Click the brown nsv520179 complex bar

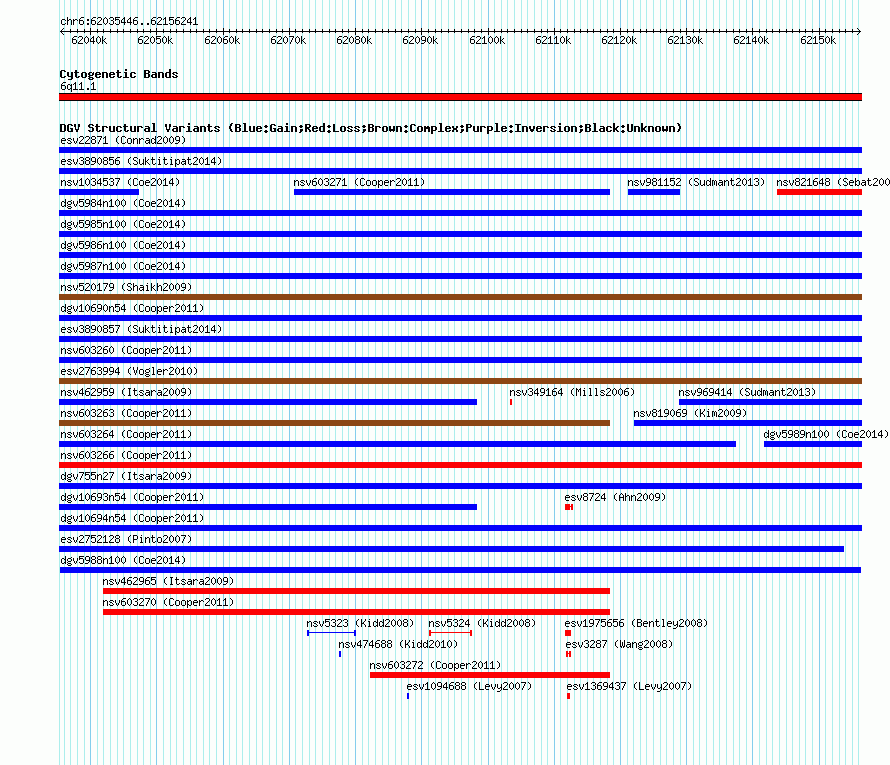tap(460, 297)
